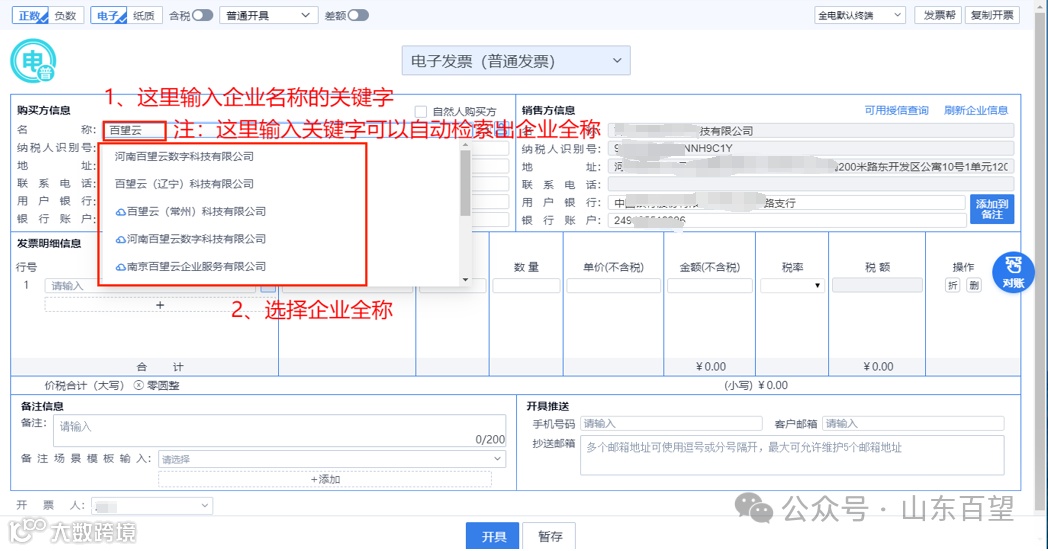Click the seller 用户银行 input field
The width and height of the screenshot is (1048, 551).
(787, 203)
